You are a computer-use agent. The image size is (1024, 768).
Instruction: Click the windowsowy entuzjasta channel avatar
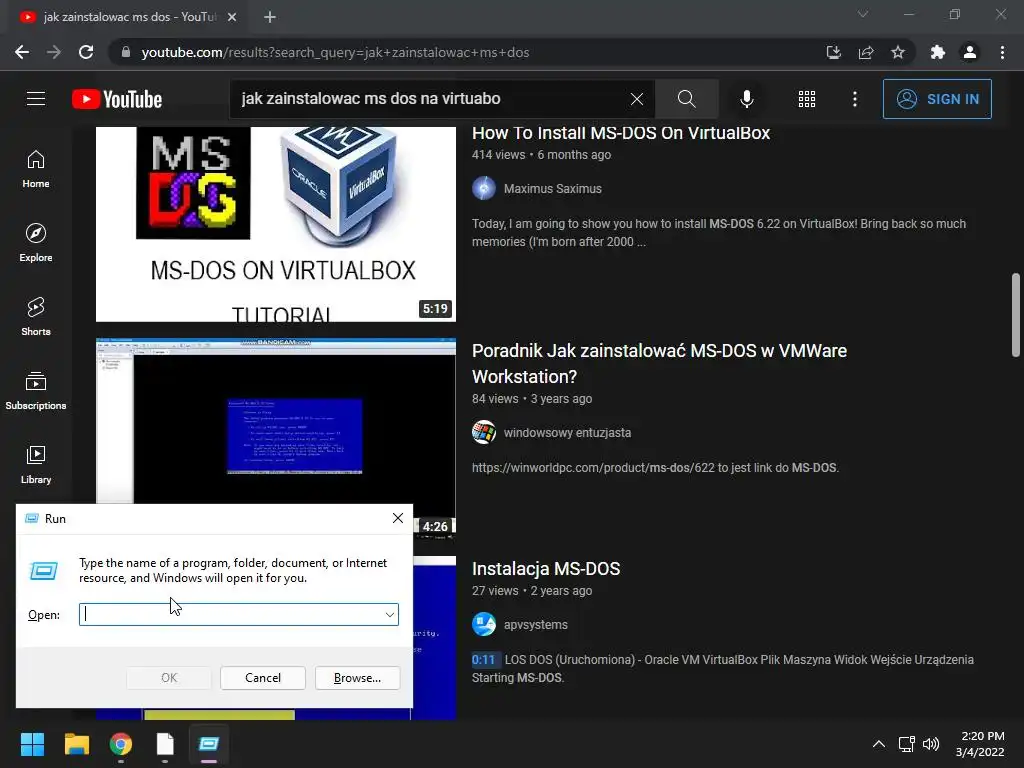pos(484,432)
